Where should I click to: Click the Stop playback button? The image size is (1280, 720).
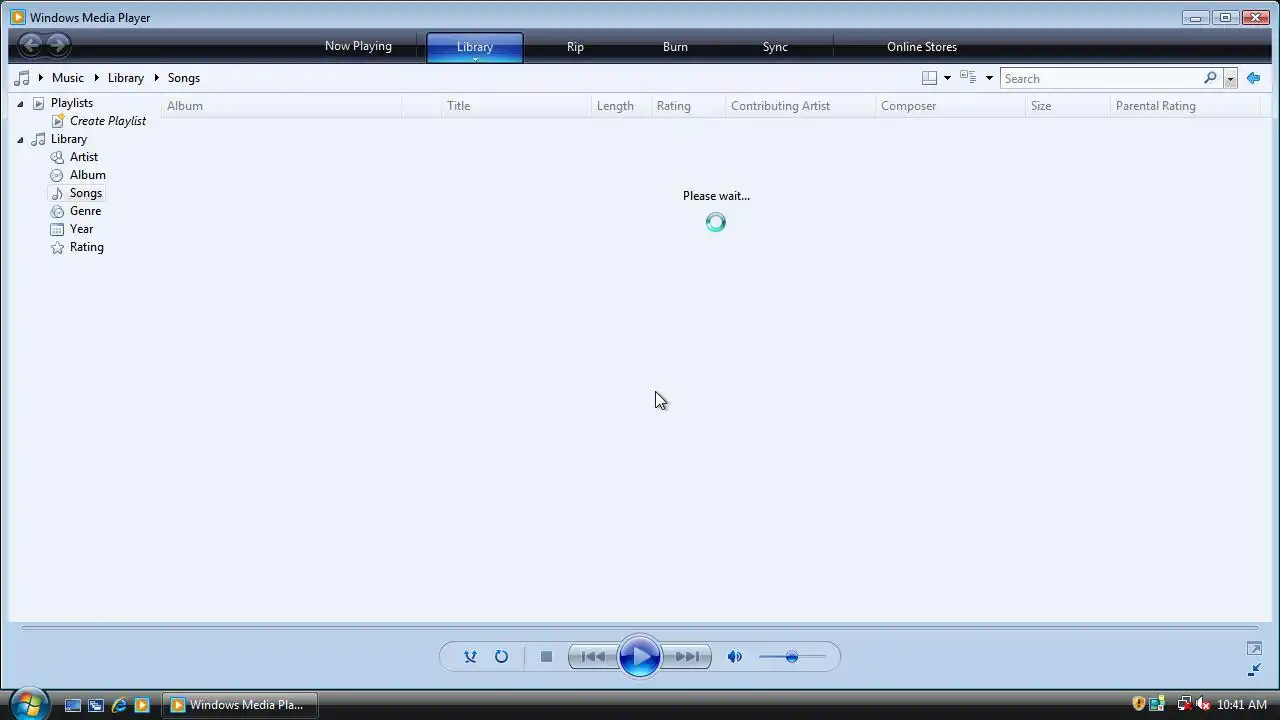click(546, 657)
